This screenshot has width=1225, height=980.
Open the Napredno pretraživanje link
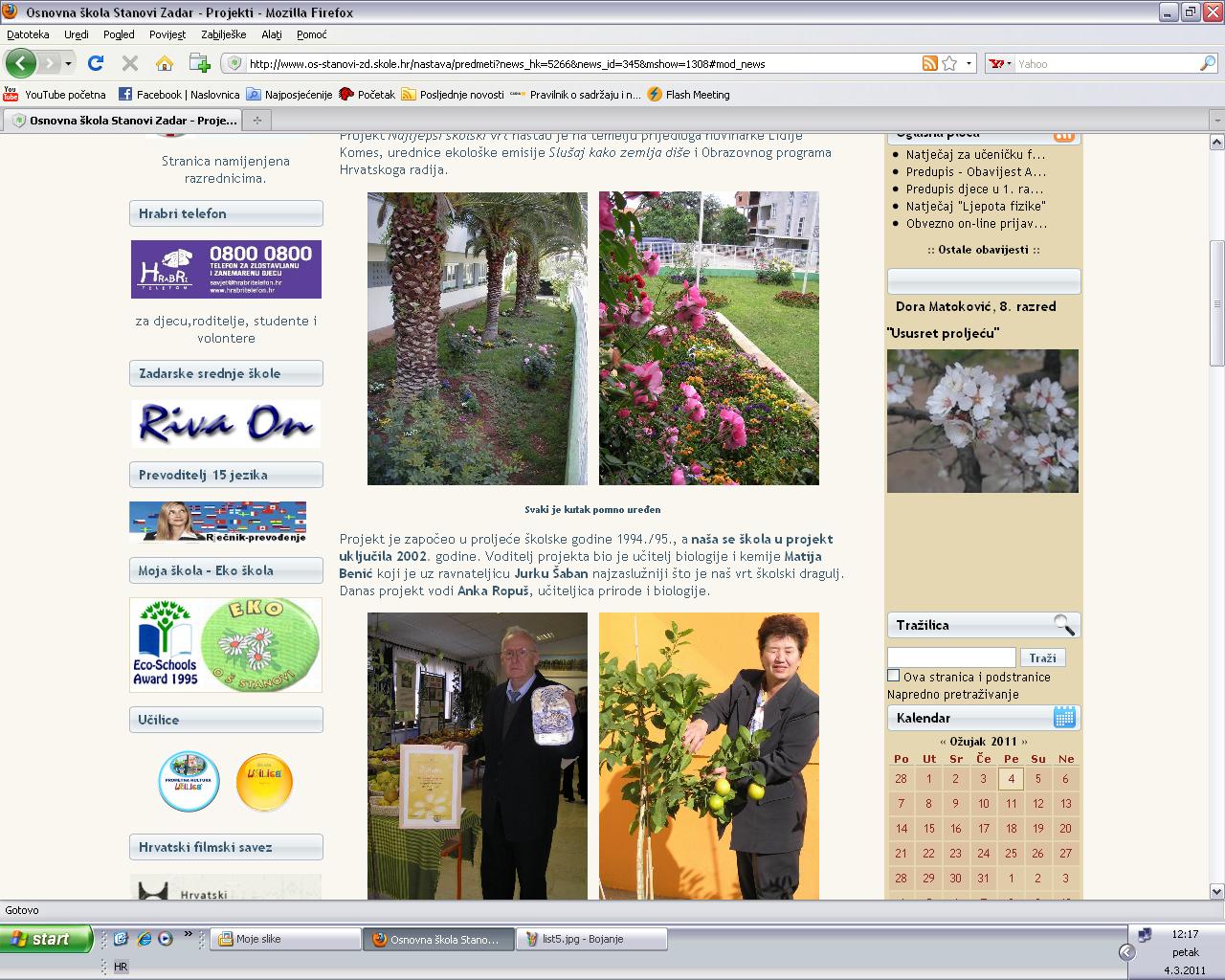point(952,694)
